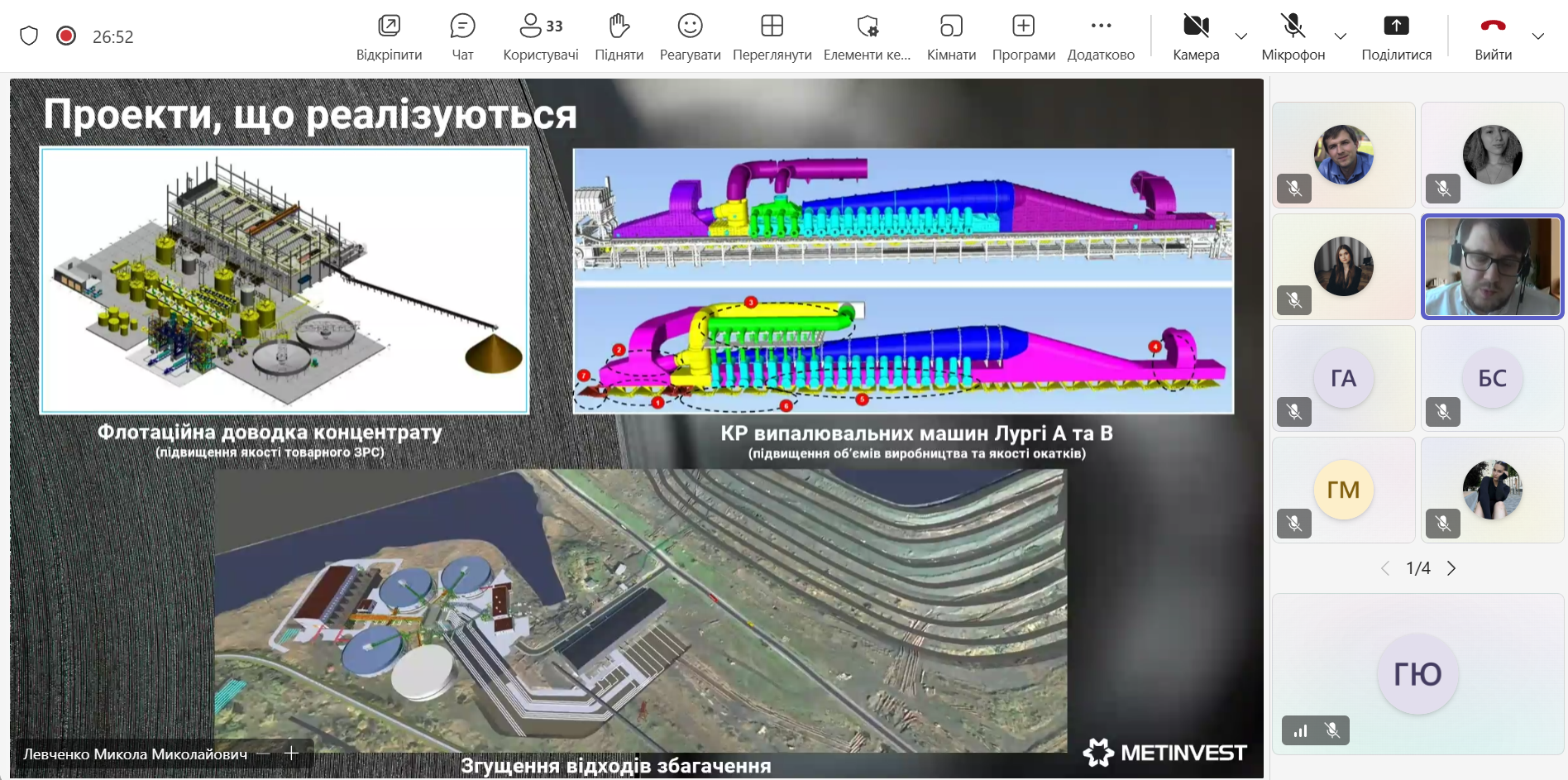The width and height of the screenshot is (1568, 780).
Task: Toggle the Камера camera on
Action: (x=1196, y=36)
